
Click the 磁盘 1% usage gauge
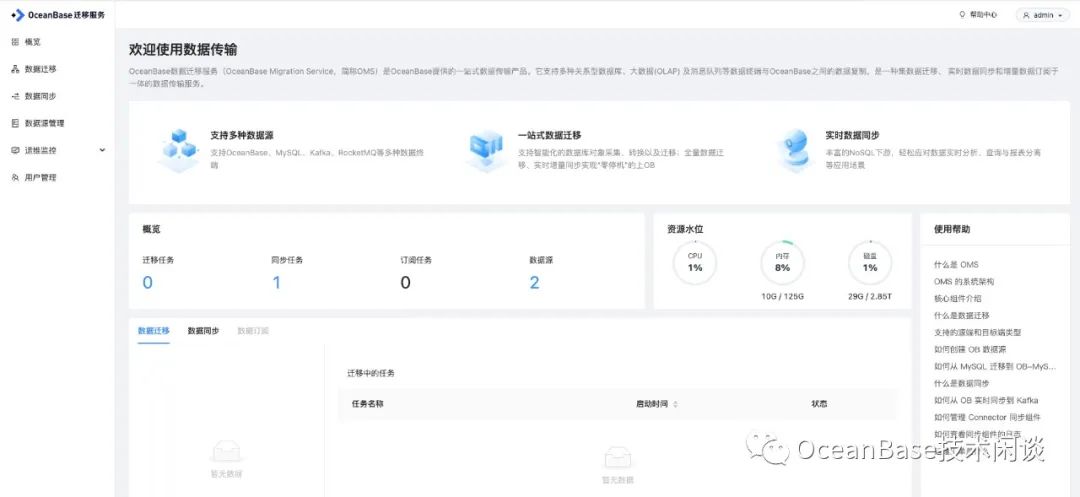[x=870, y=263]
